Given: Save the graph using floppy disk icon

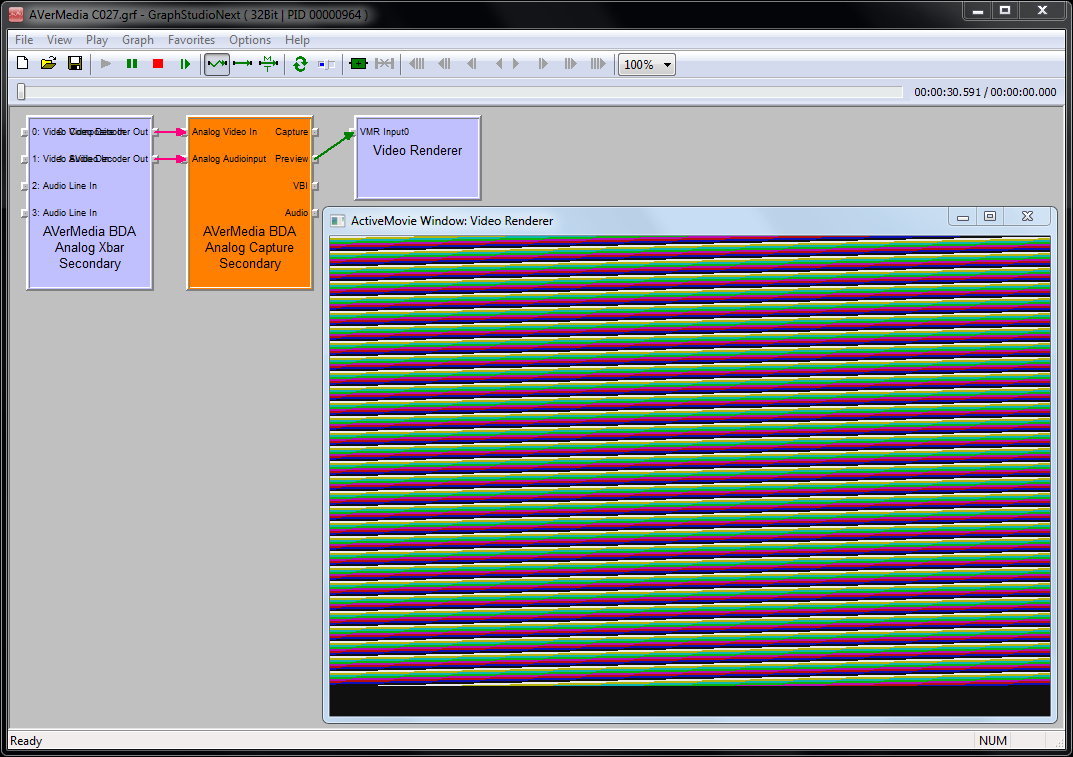Looking at the screenshot, I should (74, 64).
